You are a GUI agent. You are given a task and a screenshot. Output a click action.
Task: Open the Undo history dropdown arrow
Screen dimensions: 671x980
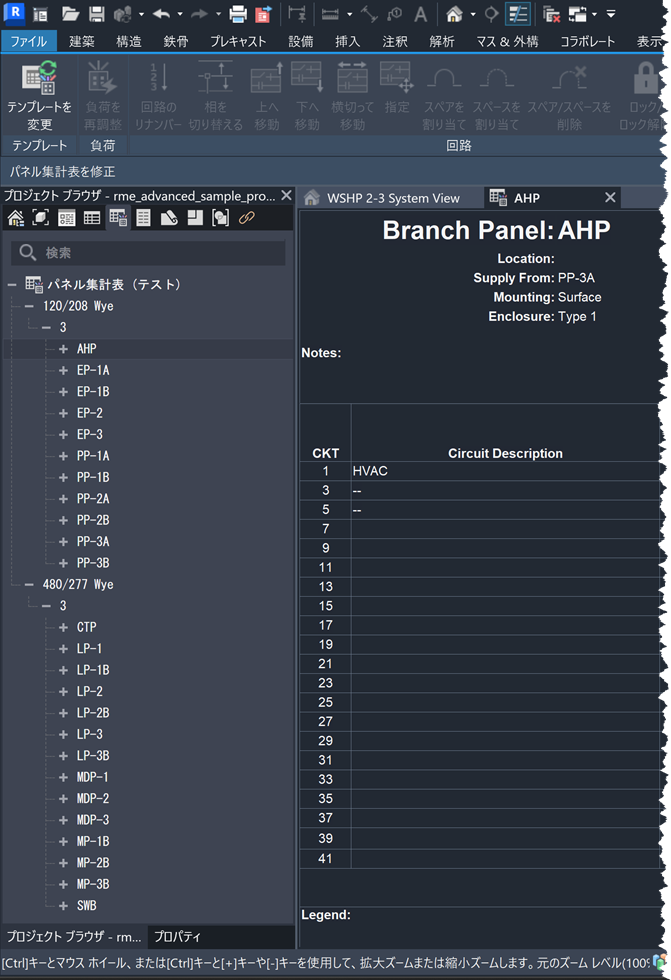180,14
